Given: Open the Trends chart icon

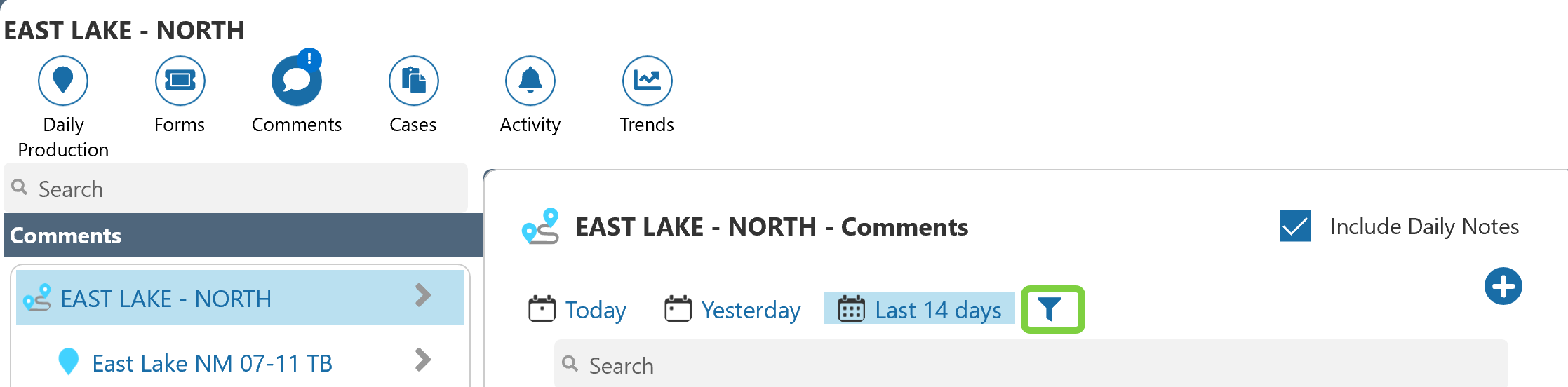Looking at the screenshot, I should (647, 81).
